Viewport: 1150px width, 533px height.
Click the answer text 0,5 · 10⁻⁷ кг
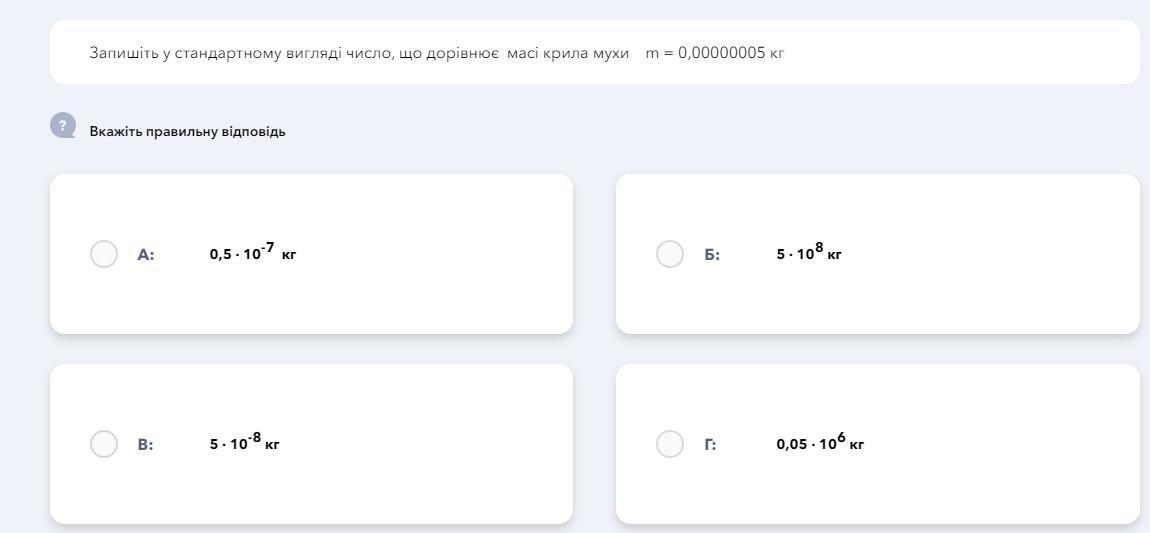click(x=252, y=253)
